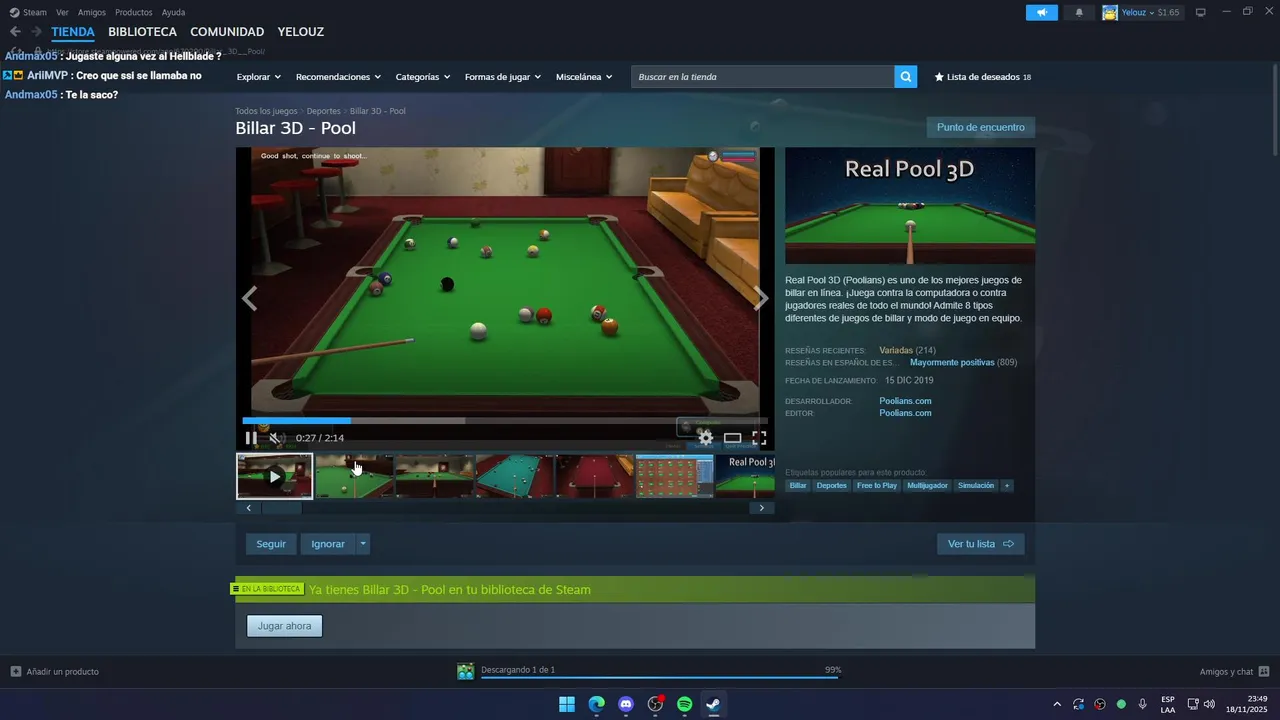The width and height of the screenshot is (1280, 720).
Task: Open the notifications bell
Action: [x=1079, y=12]
